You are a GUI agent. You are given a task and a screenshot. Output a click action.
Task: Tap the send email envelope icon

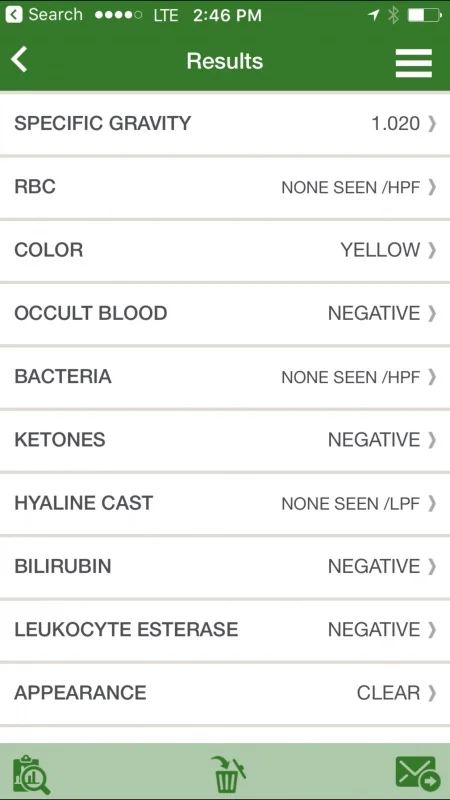pyautogui.click(x=417, y=773)
